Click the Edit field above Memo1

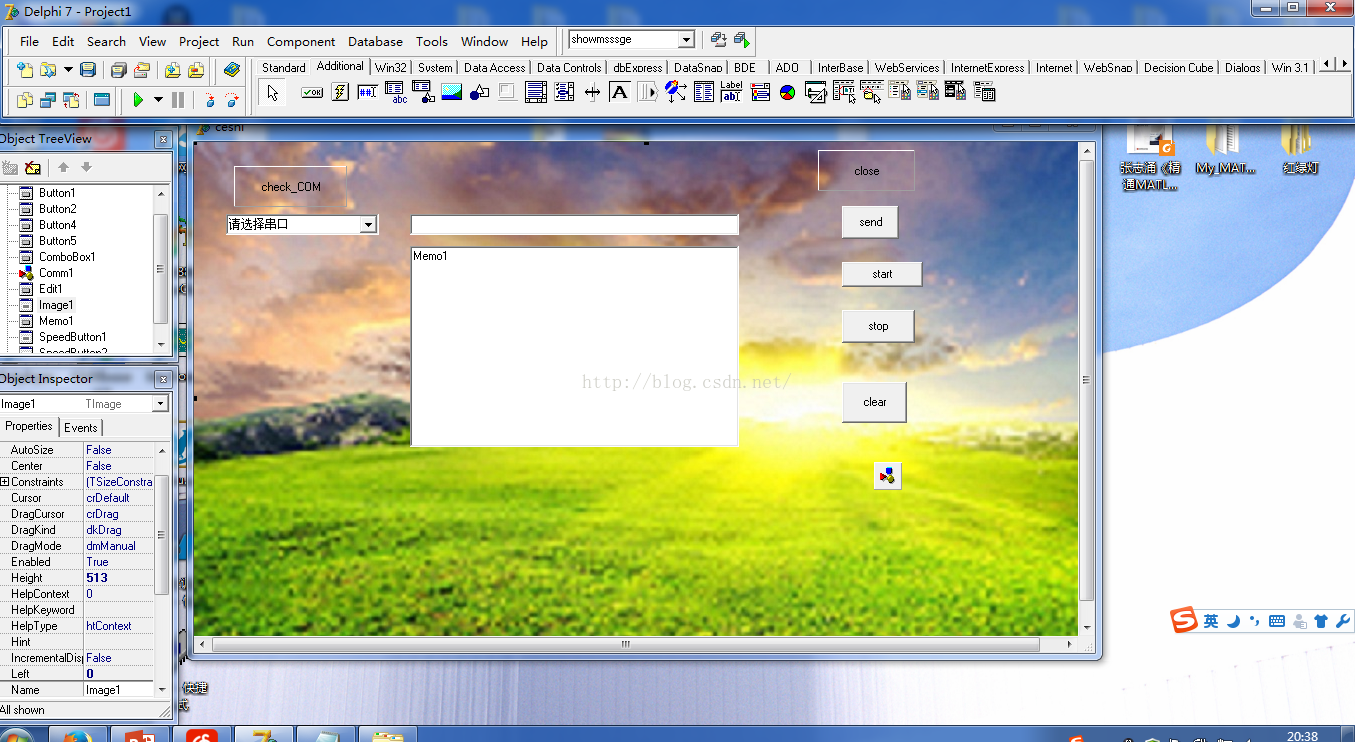575,224
